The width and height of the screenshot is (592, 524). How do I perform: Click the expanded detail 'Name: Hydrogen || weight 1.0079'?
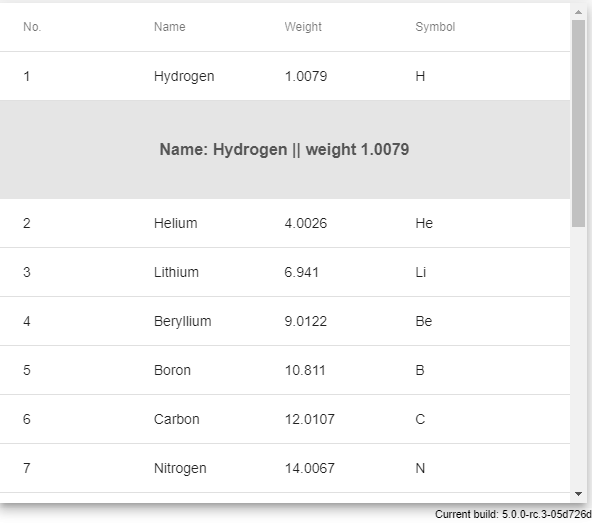(284, 149)
